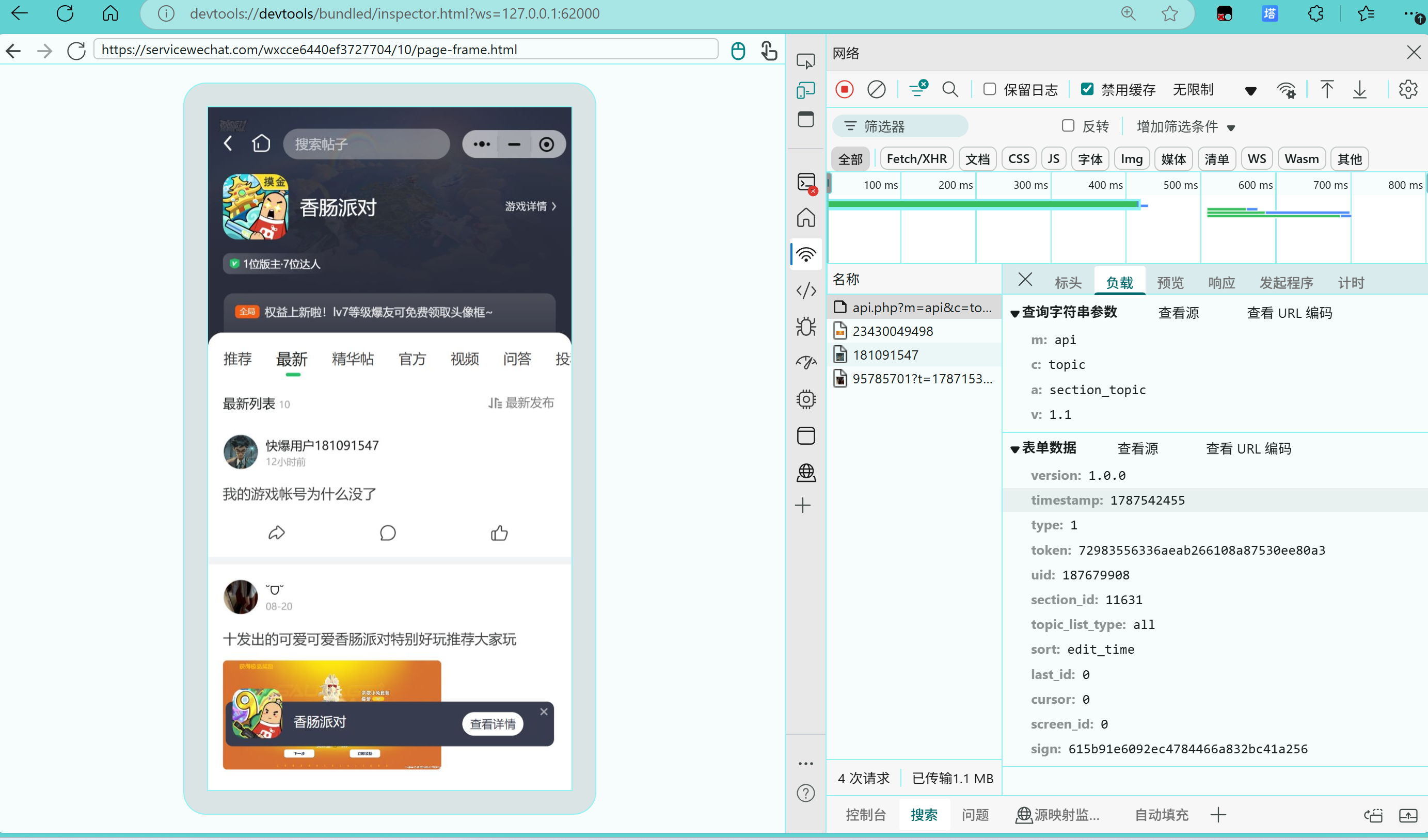Screen dimensions: 1428x840
Task: Click the touch emulation hand icon
Action: [768, 51]
